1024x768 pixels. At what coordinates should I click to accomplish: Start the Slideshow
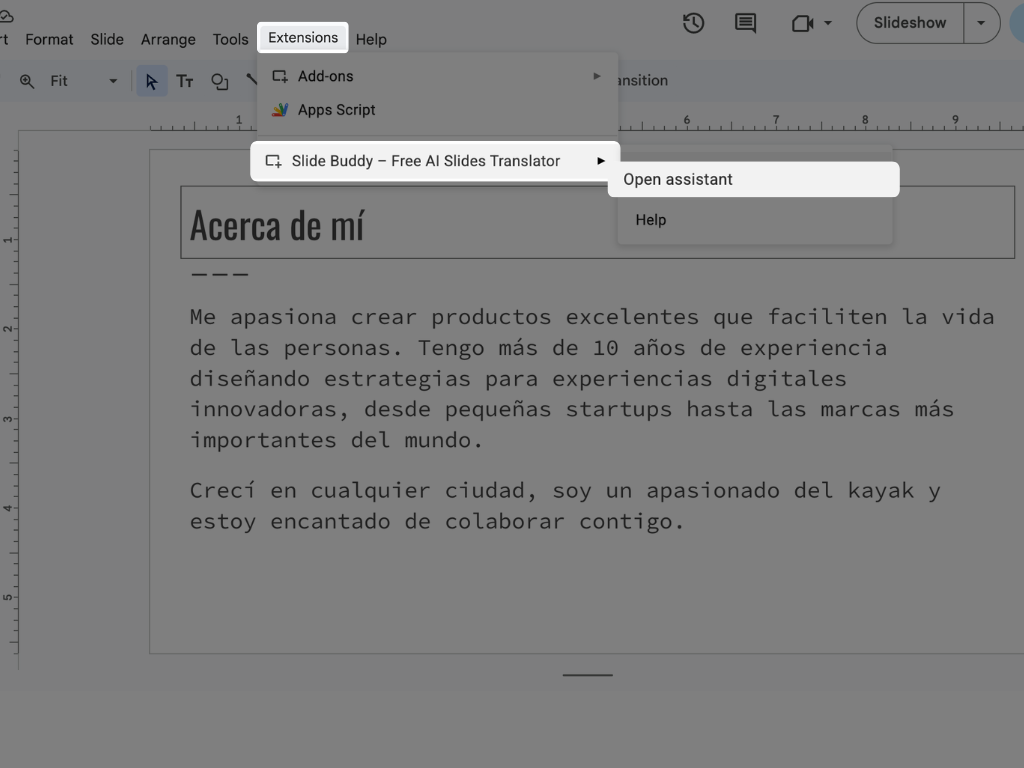908,23
